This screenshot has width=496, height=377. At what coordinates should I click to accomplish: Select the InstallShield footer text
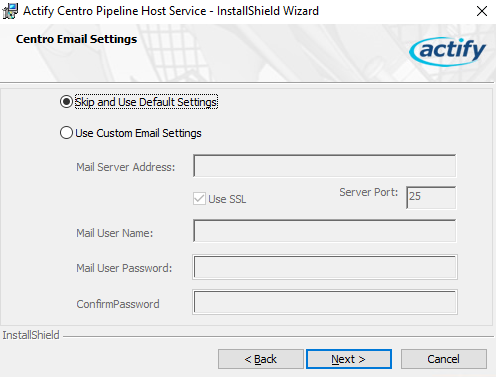(x=31, y=335)
